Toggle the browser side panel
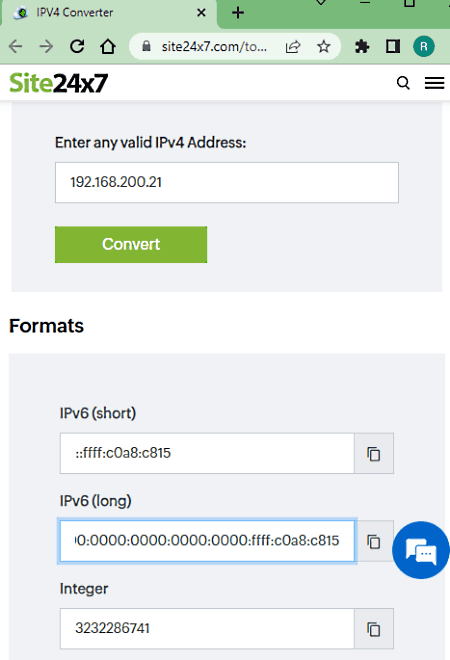 coord(393,46)
